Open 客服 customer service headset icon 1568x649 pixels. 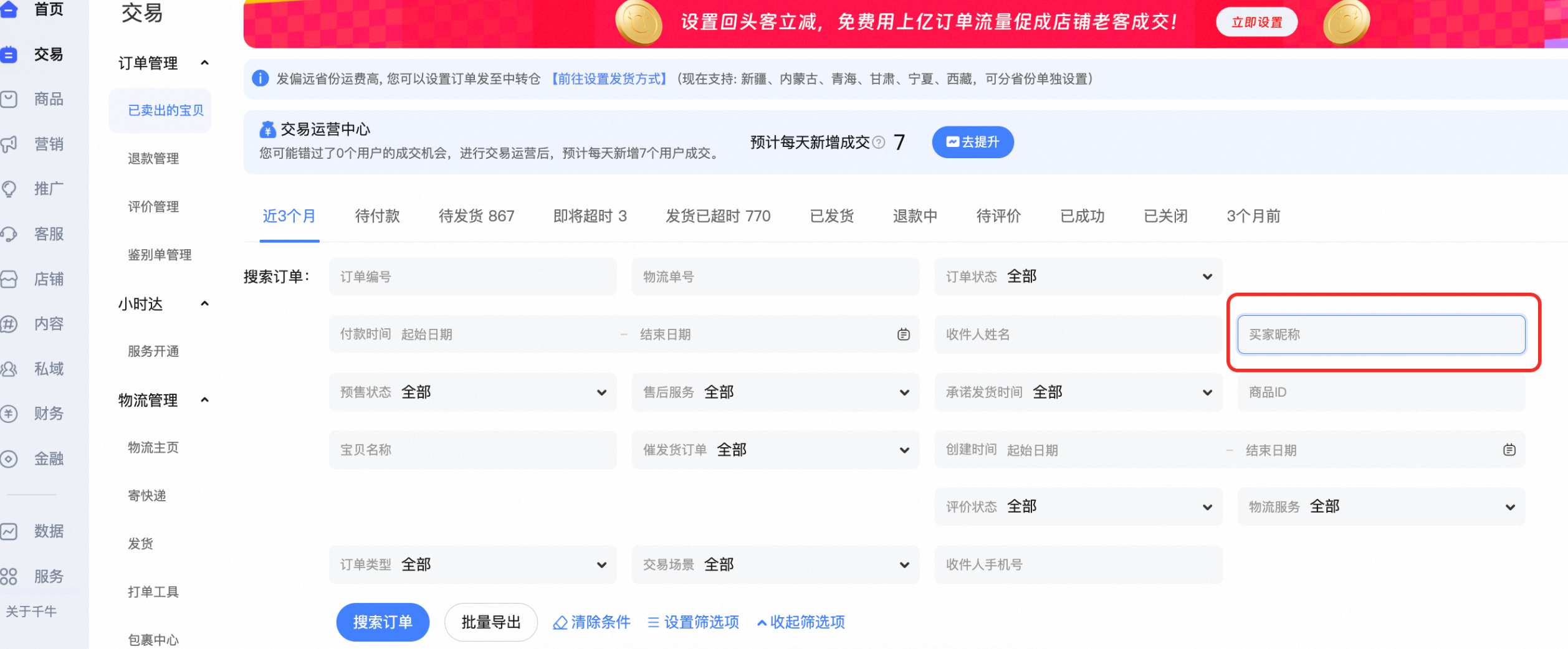[x=8, y=234]
